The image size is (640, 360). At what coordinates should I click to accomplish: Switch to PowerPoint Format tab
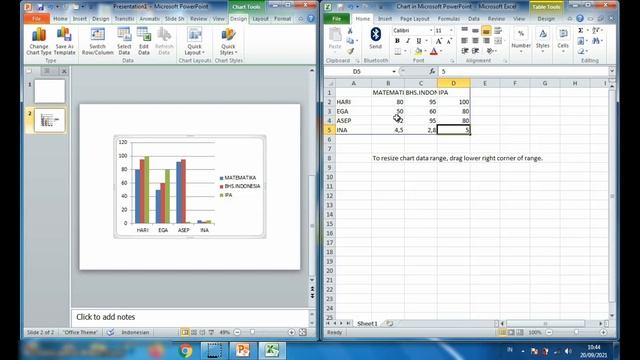tap(282, 19)
